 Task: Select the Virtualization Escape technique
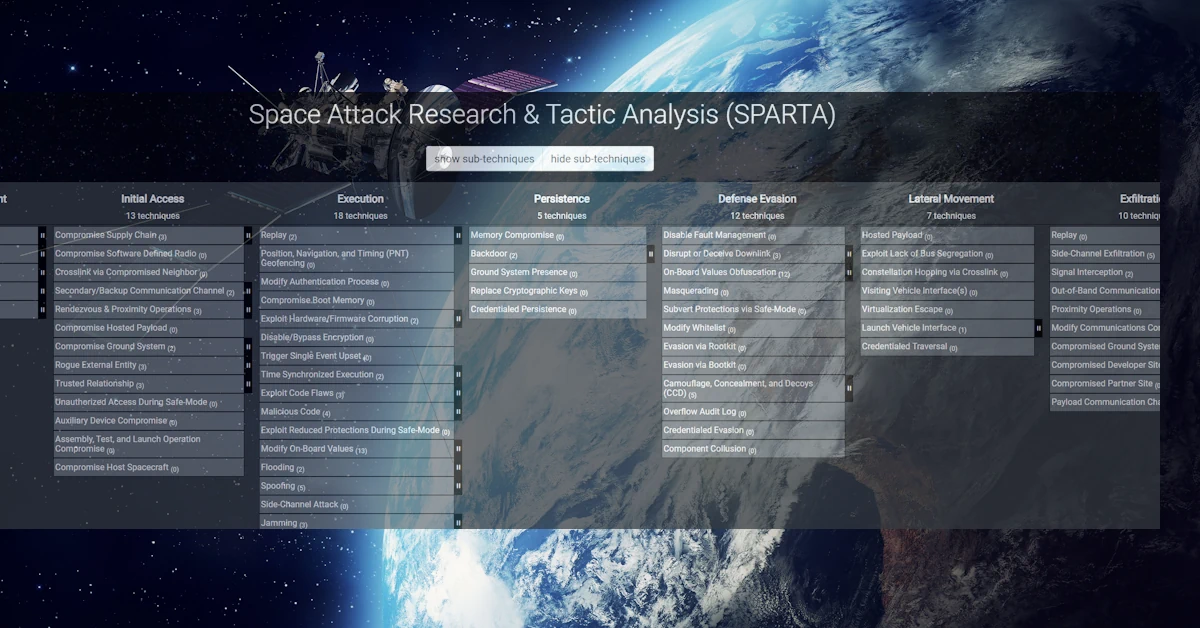(x=901, y=310)
